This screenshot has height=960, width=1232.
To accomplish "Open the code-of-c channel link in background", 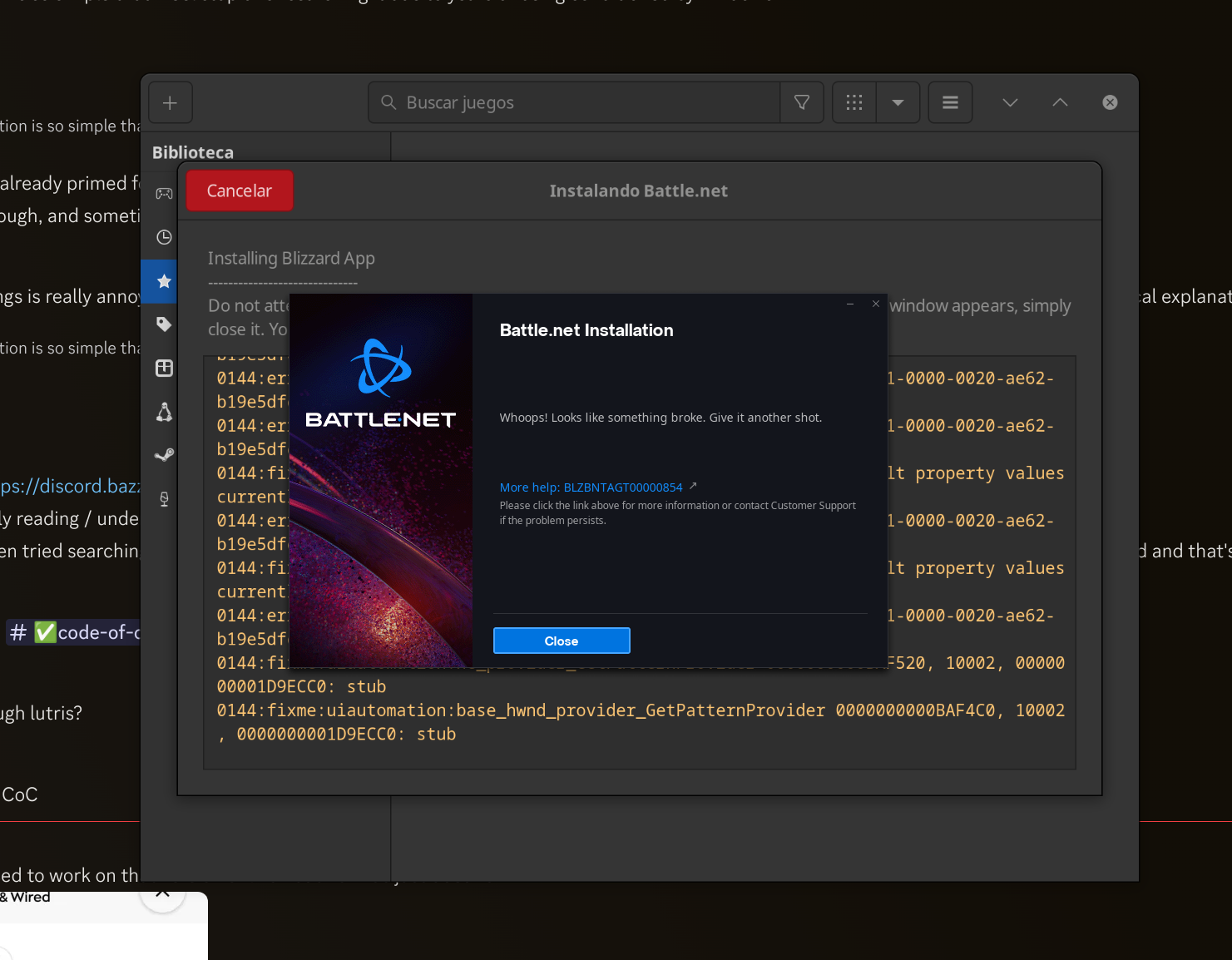I will 74,632.
